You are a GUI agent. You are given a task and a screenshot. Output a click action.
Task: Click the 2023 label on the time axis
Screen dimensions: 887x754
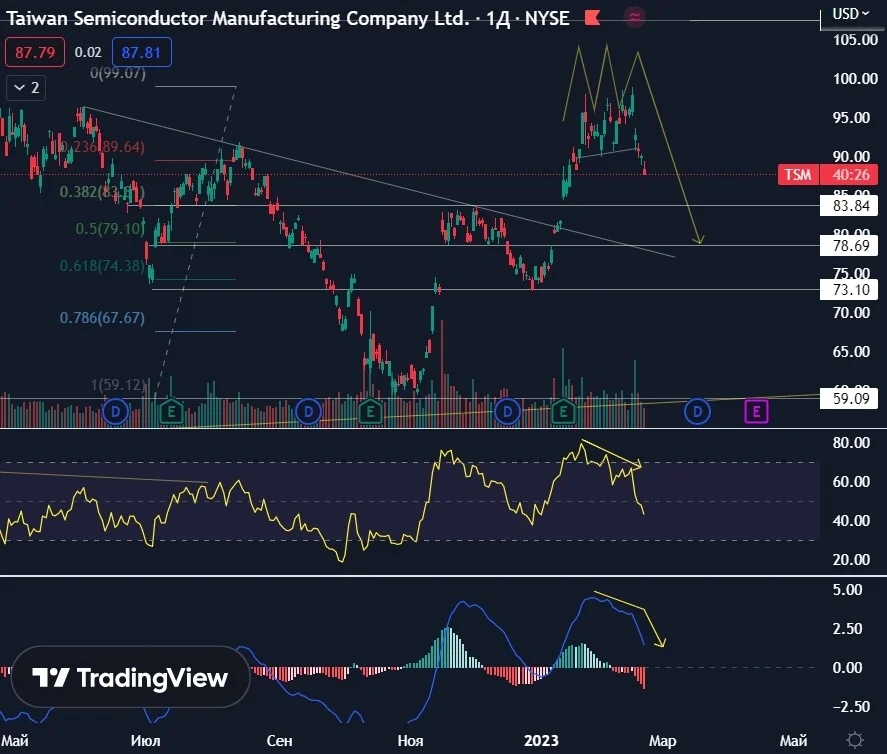coord(541,740)
